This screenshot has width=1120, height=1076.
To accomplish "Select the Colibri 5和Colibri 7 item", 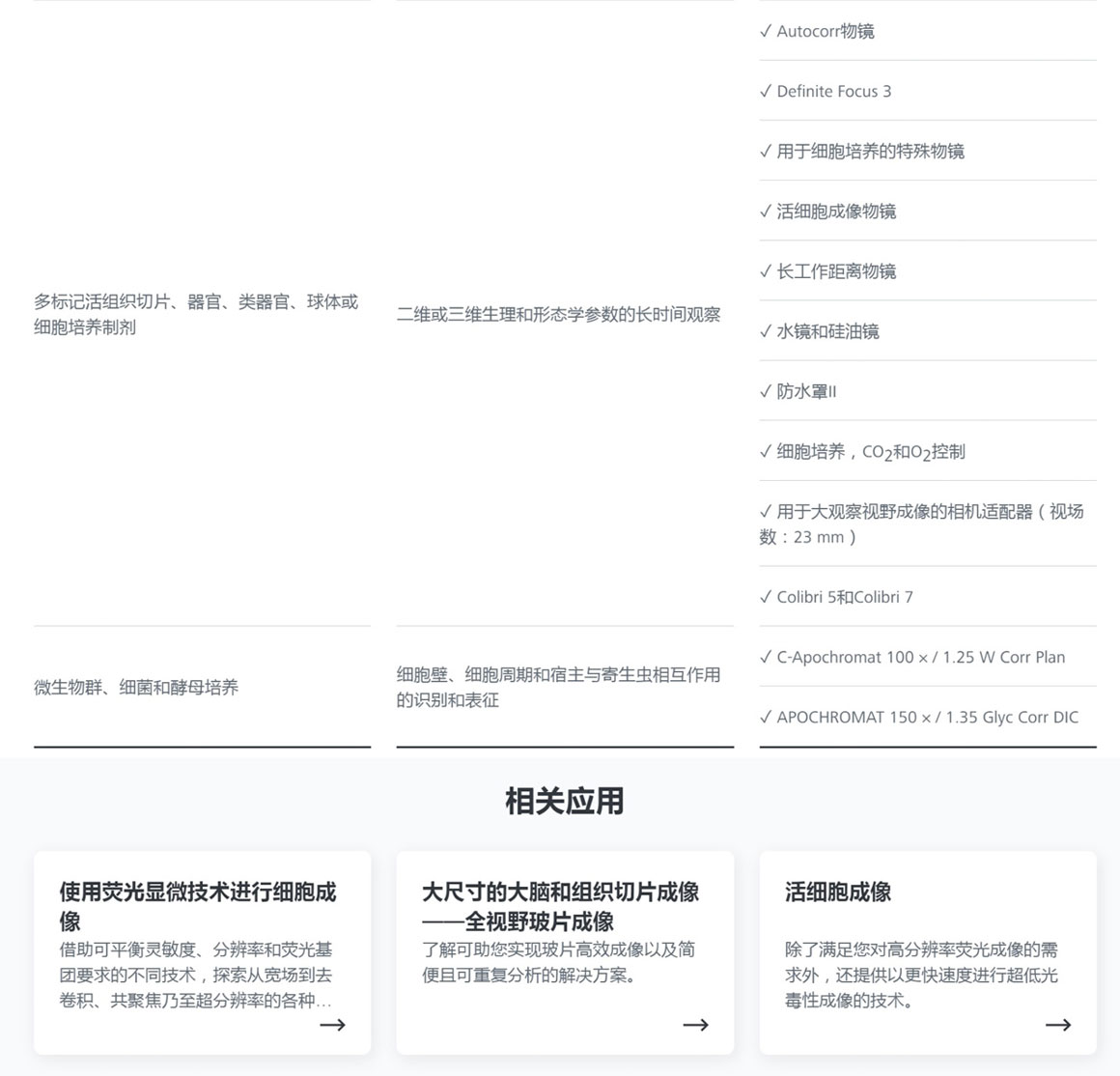I will [844, 597].
